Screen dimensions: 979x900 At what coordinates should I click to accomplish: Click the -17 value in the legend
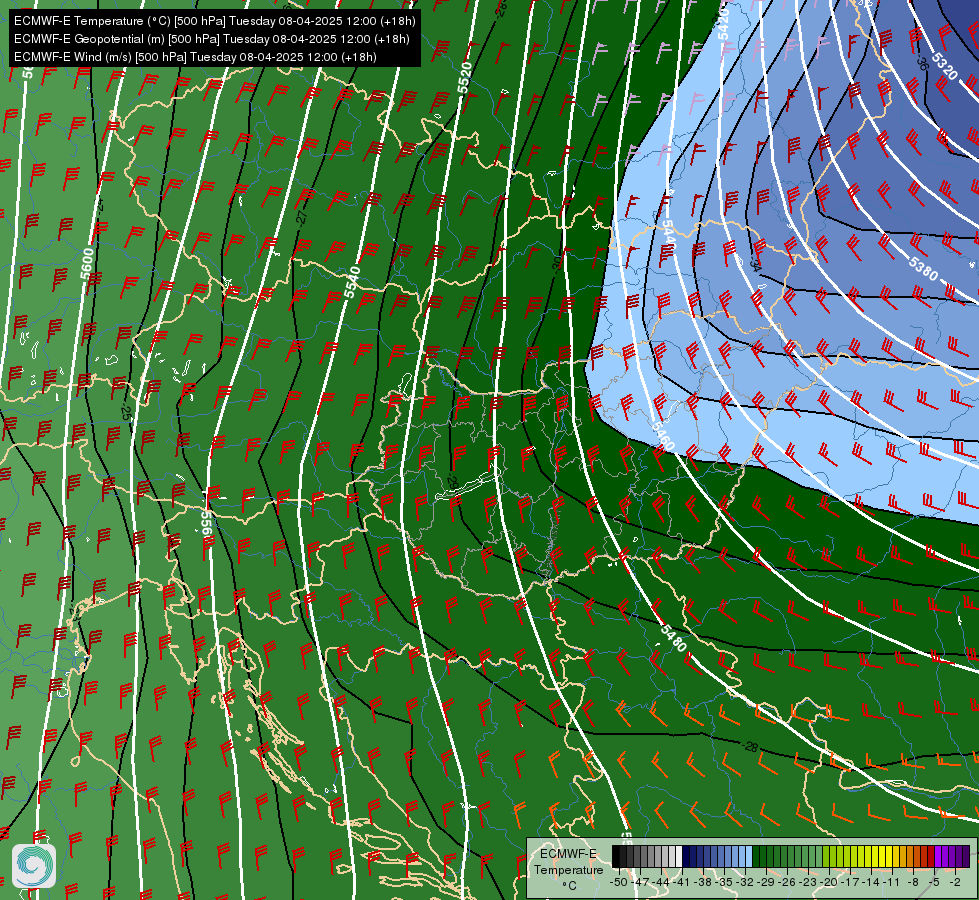(850, 882)
